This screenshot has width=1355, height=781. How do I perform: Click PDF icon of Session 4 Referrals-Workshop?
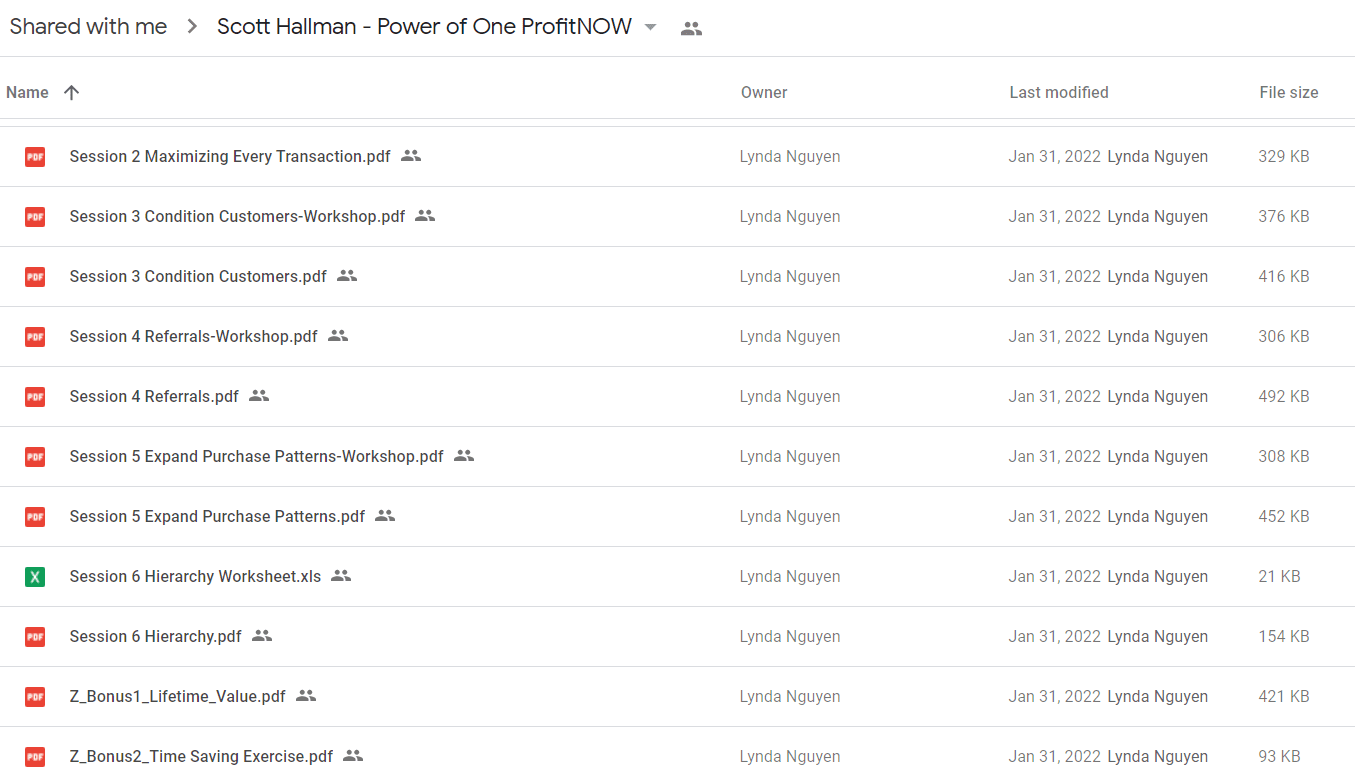[x=35, y=336]
